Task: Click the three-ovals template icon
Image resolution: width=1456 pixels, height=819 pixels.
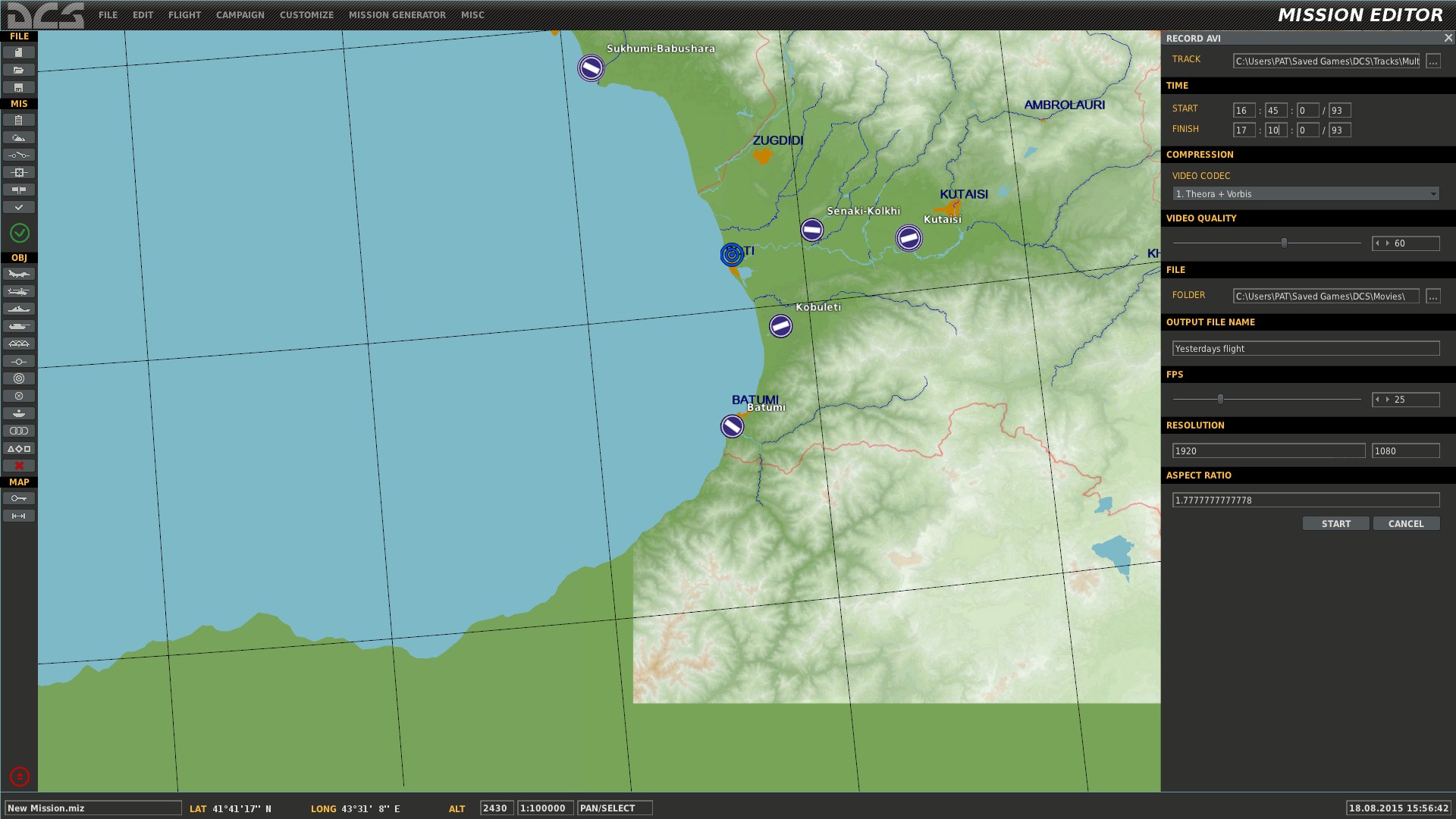Action: tap(19, 431)
